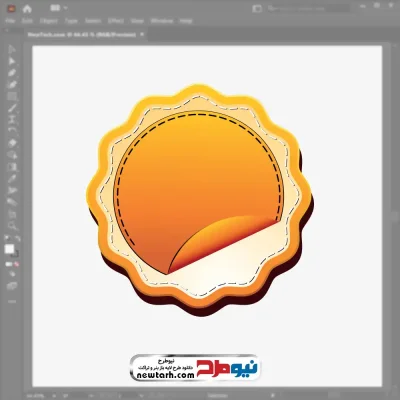Screen dimensions: 400x400
Task: Open the Effect menu
Action: tap(116, 21)
